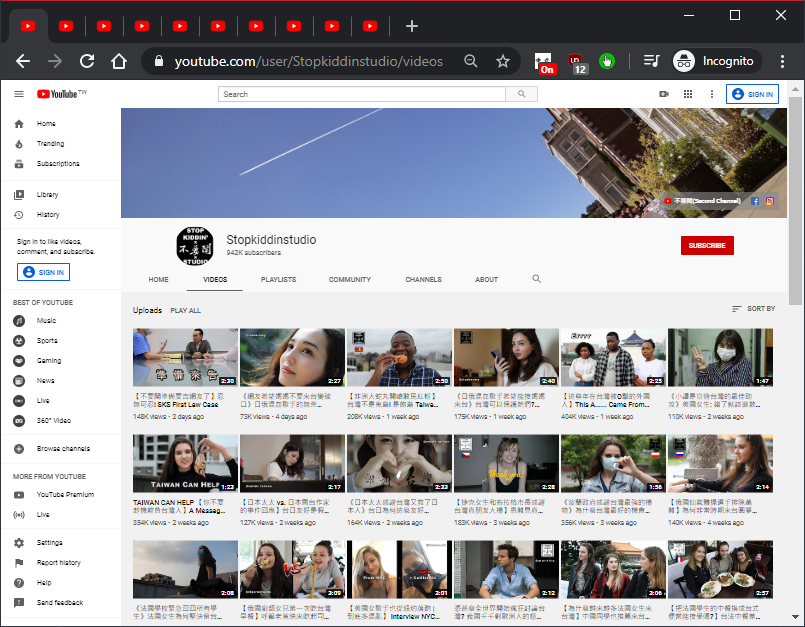This screenshot has width=805, height=627.
Task: Go to browser home page icon
Action: tap(119, 61)
